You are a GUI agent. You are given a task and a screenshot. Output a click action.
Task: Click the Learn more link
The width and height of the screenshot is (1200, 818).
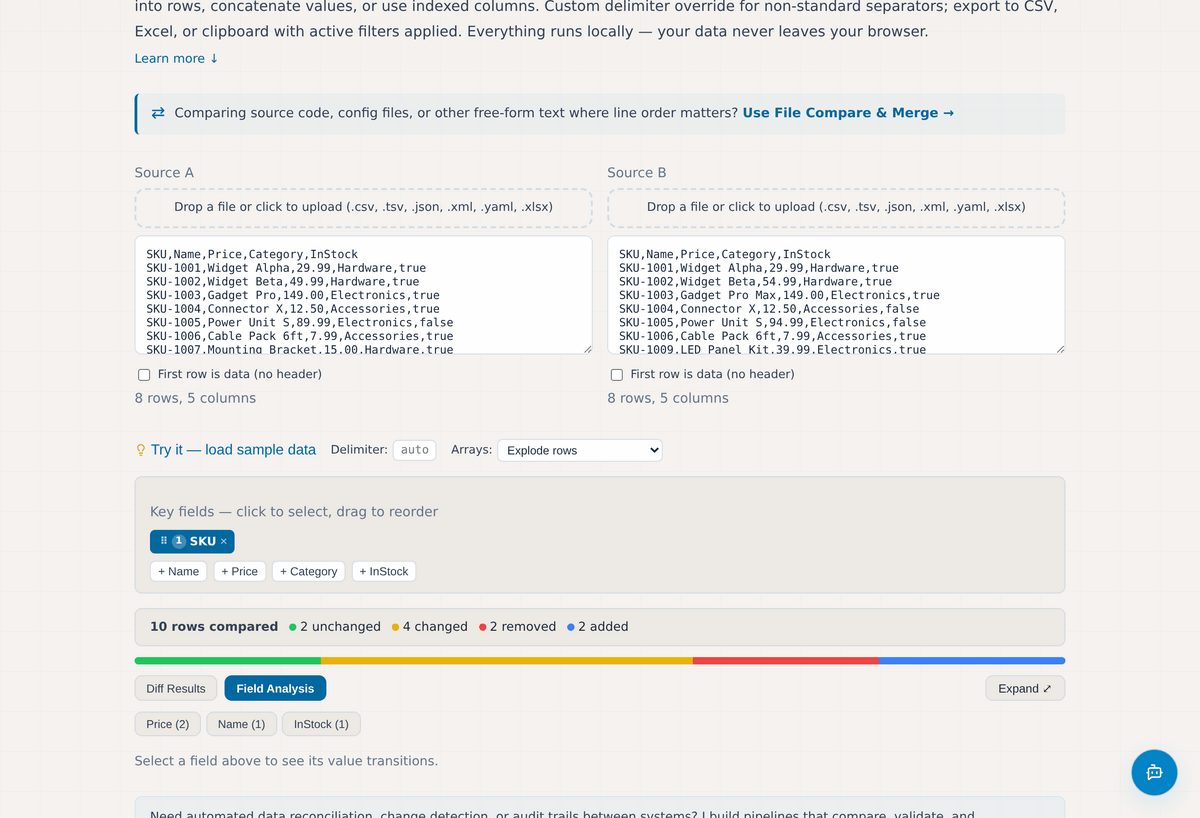pos(177,58)
